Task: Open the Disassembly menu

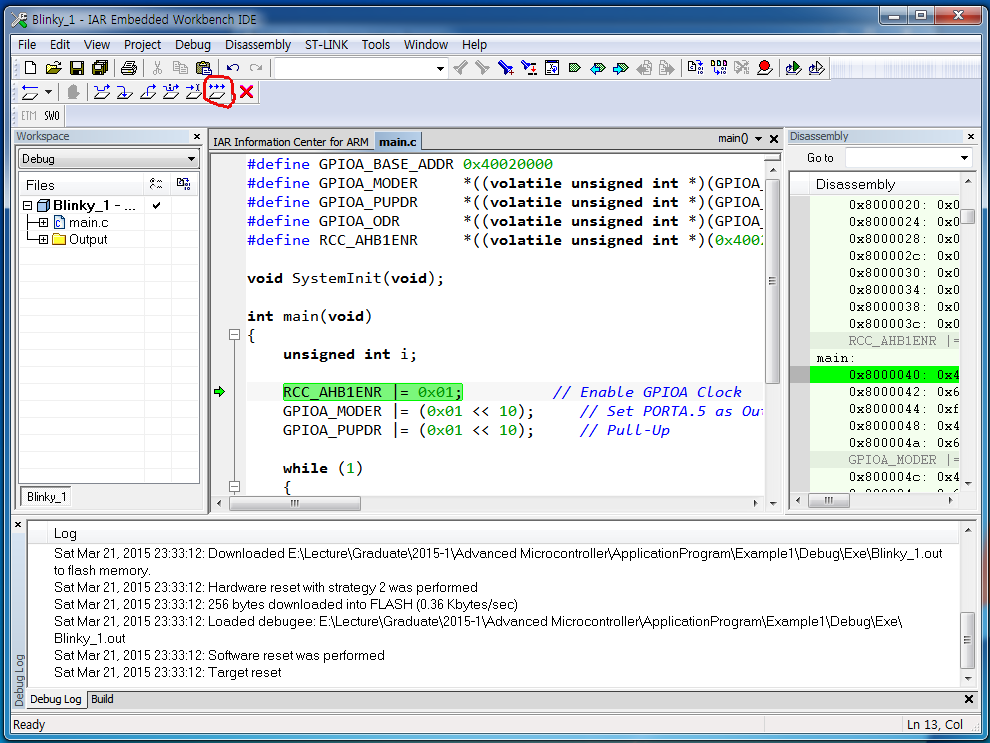Action: pyautogui.click(x=258, y=45)
